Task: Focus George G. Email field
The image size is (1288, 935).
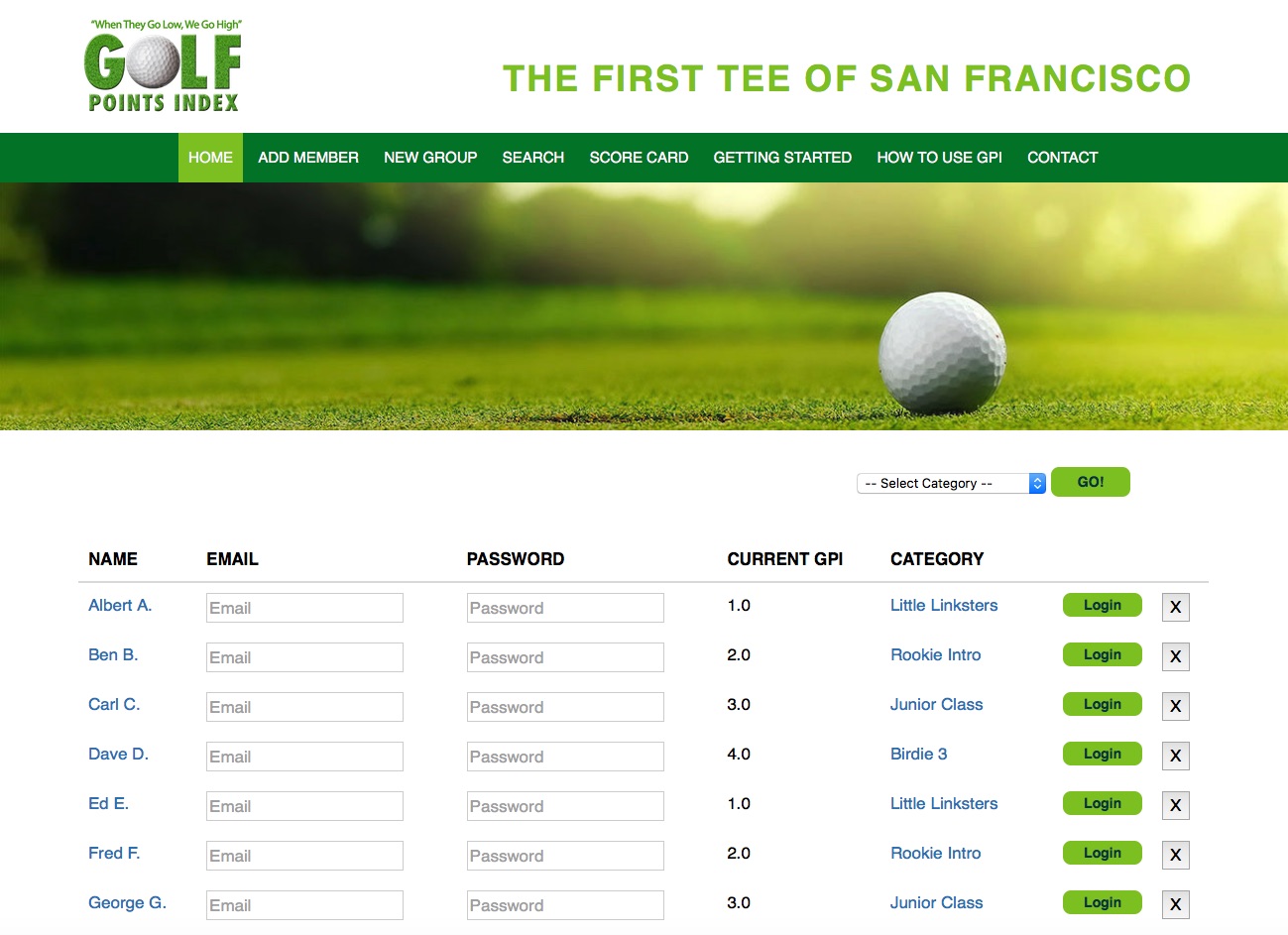Action: 304,905
